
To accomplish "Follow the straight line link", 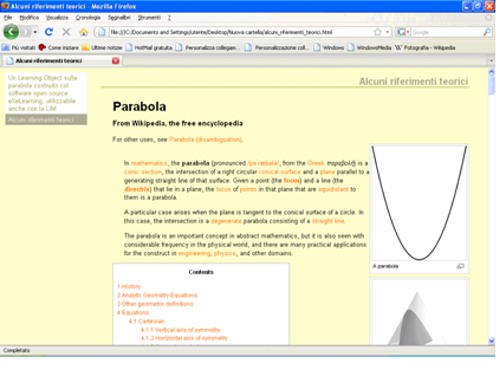I will pos(328,221).
